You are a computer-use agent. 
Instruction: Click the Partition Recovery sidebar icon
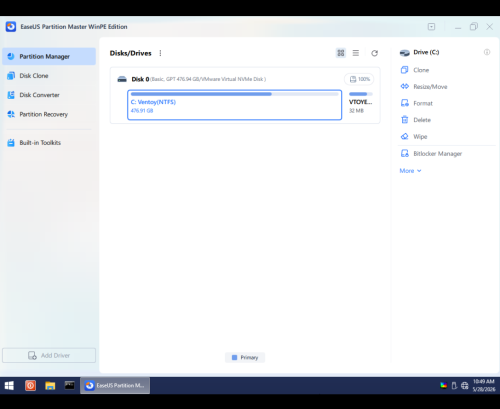coord(11,114)
